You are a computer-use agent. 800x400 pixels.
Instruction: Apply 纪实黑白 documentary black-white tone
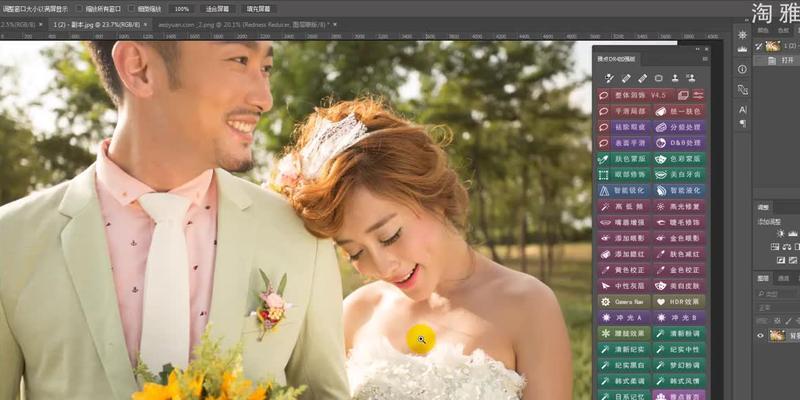(x=623, y=365)
